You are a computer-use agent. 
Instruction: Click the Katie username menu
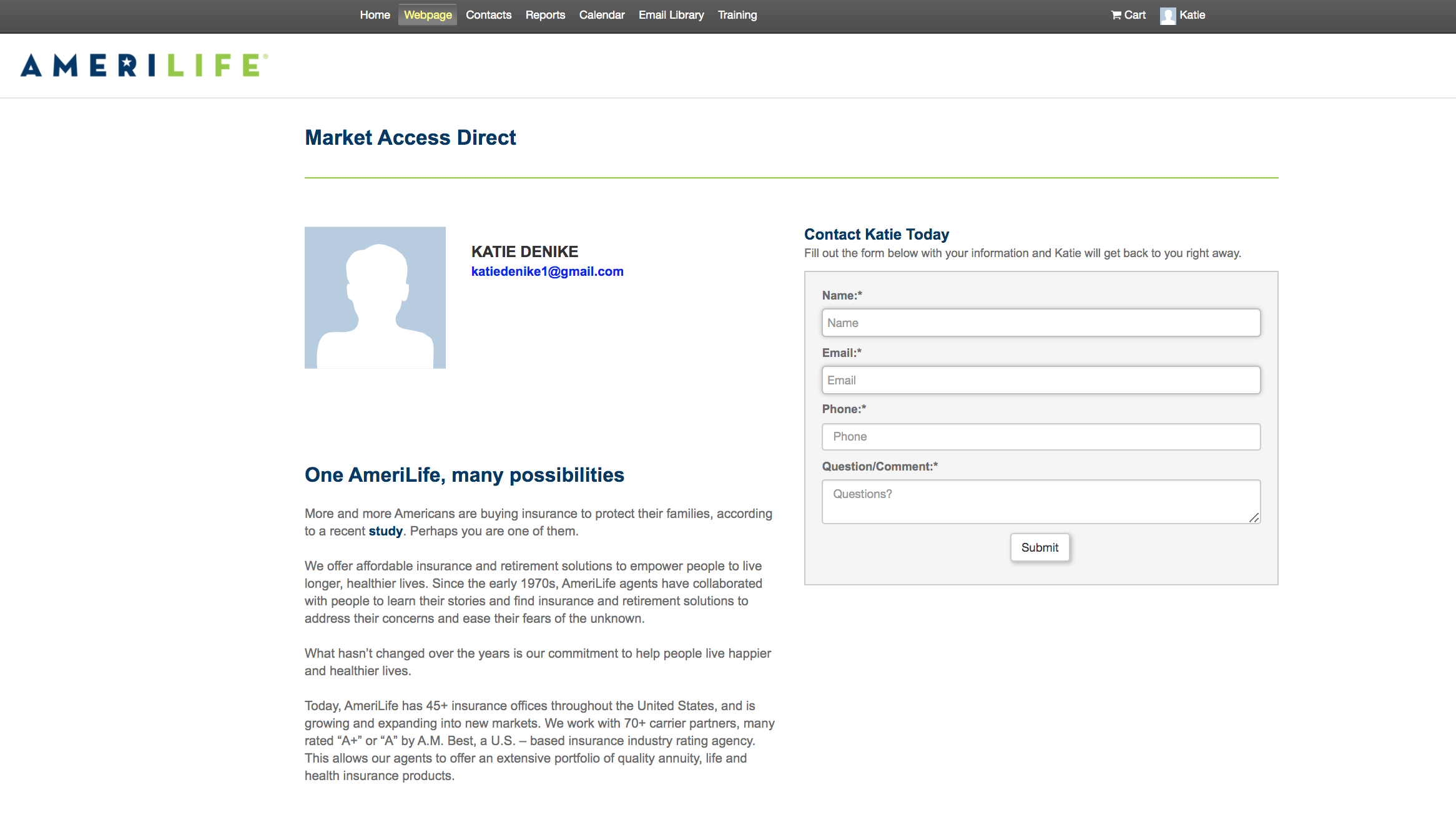1192,15
